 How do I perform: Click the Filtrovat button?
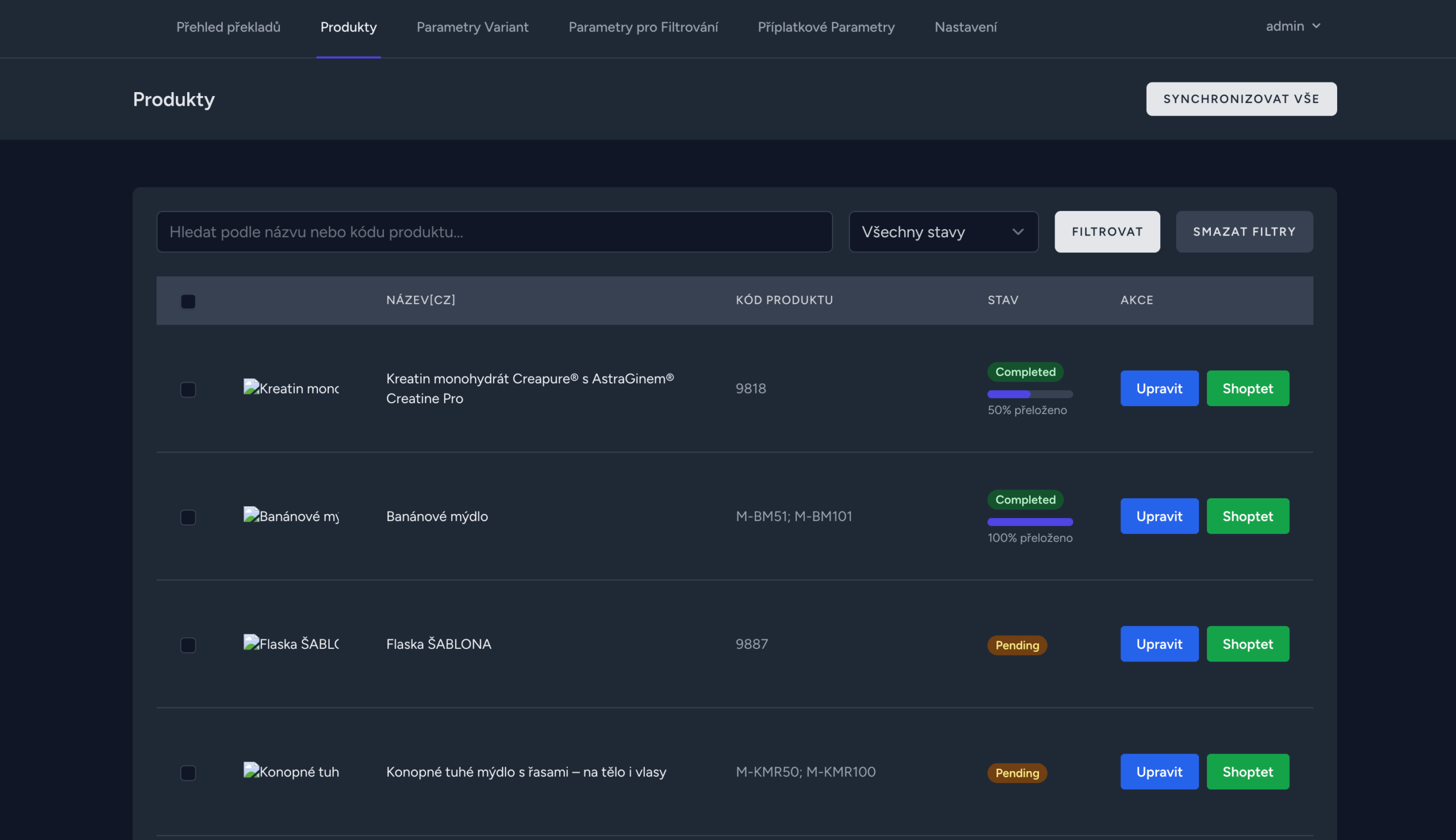pos(1107,231)
